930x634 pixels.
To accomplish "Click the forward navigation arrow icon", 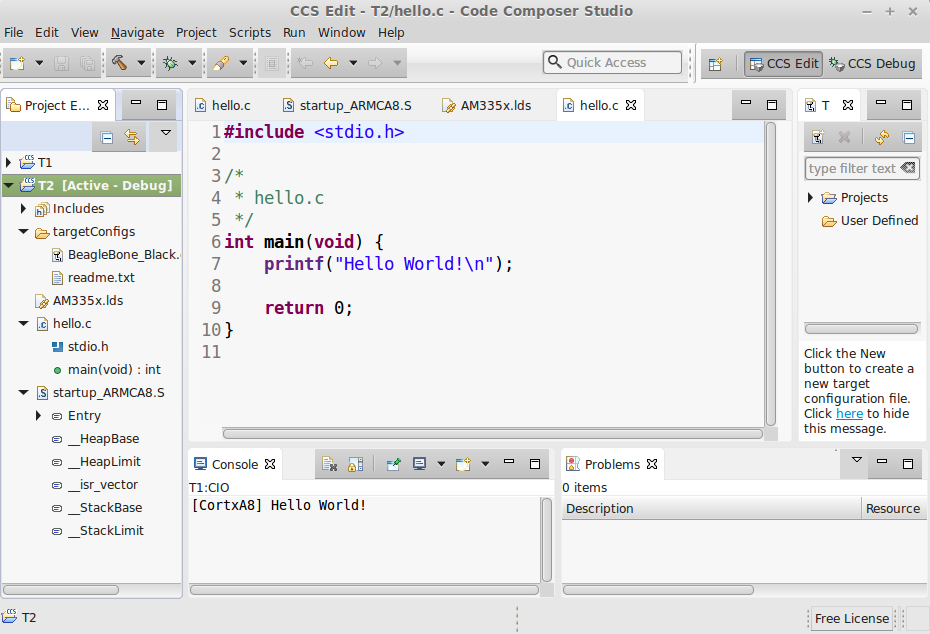I will [375, 63].
